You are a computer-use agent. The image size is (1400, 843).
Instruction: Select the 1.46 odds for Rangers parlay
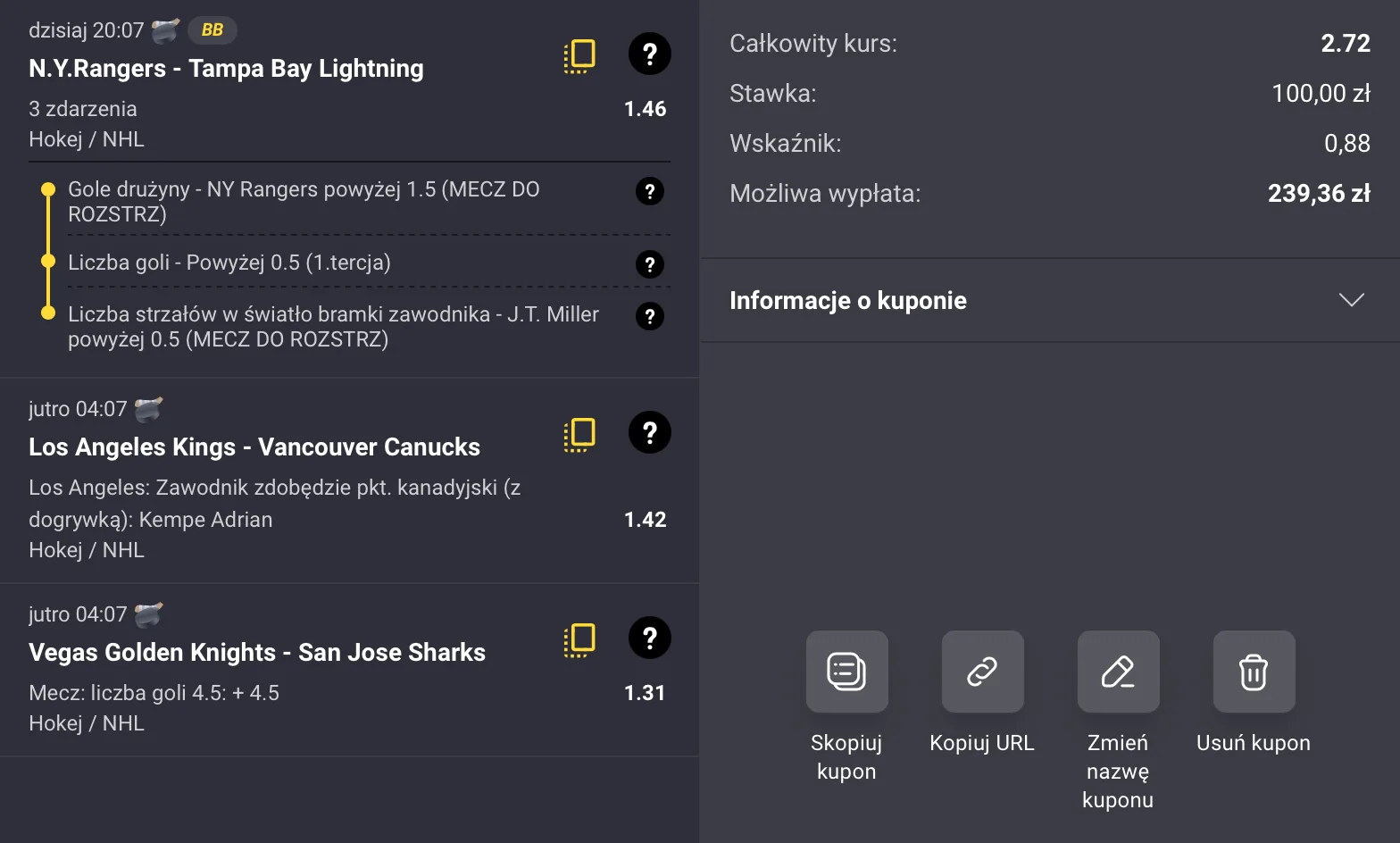click(x=646, y=109)
